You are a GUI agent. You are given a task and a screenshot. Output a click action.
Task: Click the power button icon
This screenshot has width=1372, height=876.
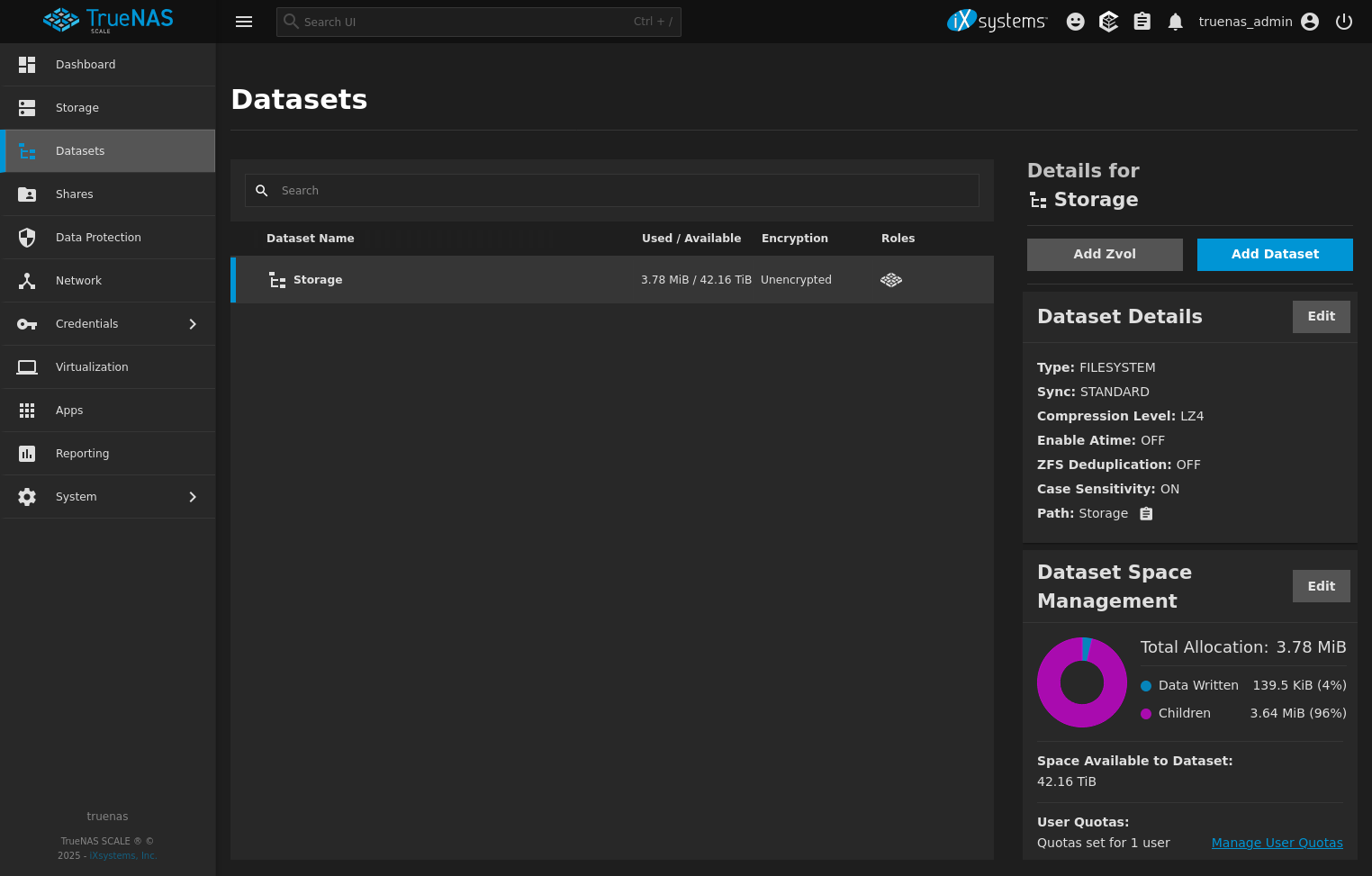(1343, 22)
